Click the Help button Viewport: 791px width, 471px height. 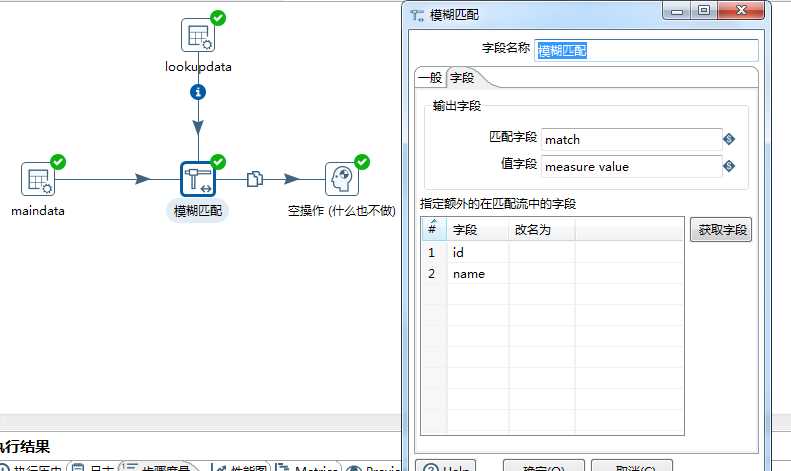pos(445,465)
